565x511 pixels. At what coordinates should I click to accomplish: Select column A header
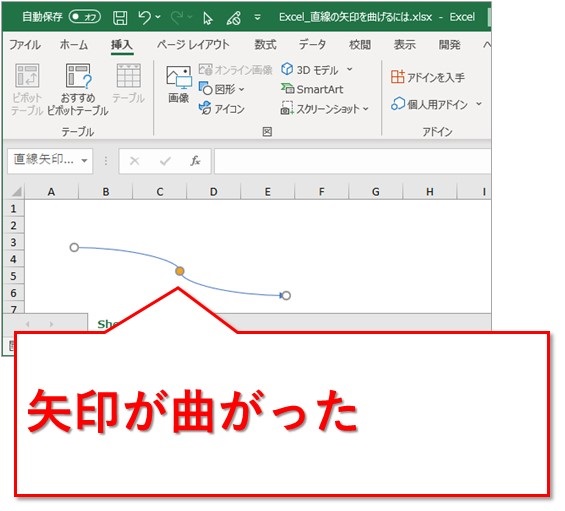52,192
